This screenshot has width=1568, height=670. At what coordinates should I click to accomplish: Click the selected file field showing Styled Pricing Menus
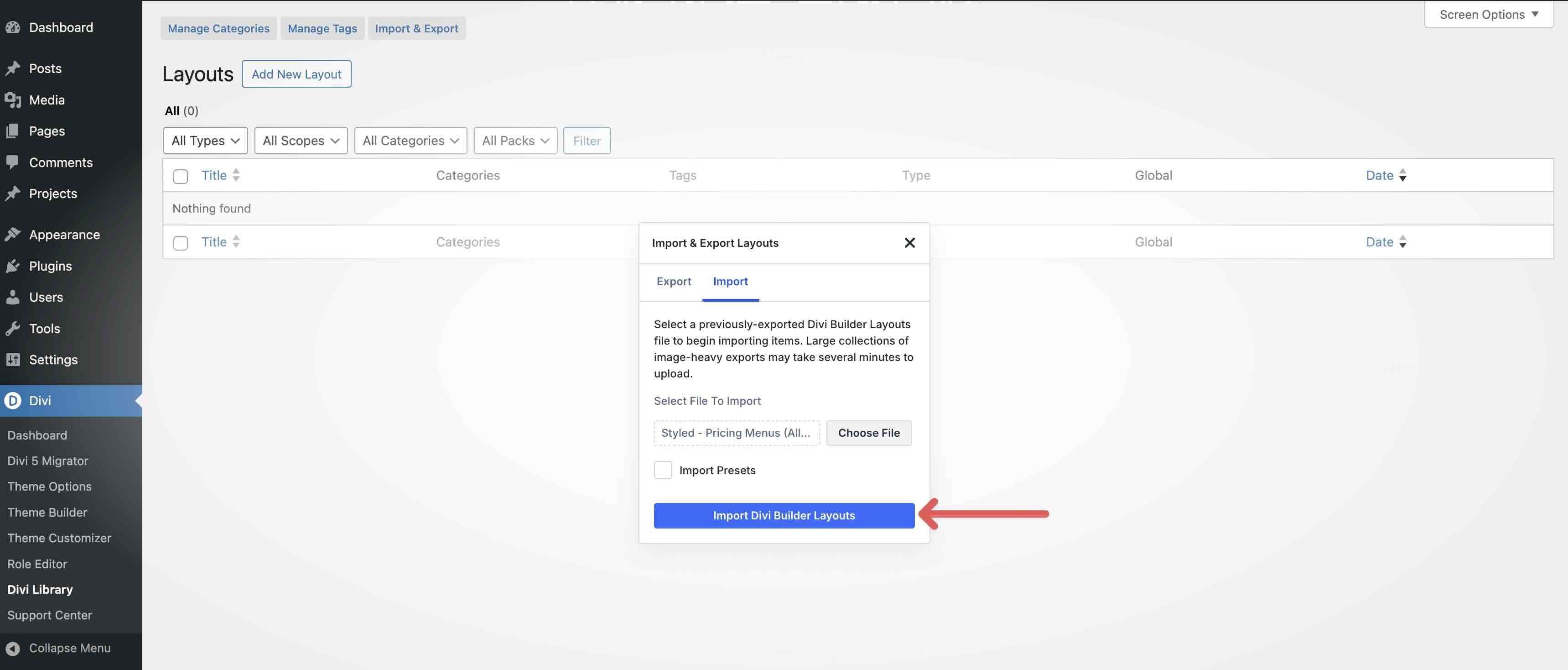(x=737, y=433)
